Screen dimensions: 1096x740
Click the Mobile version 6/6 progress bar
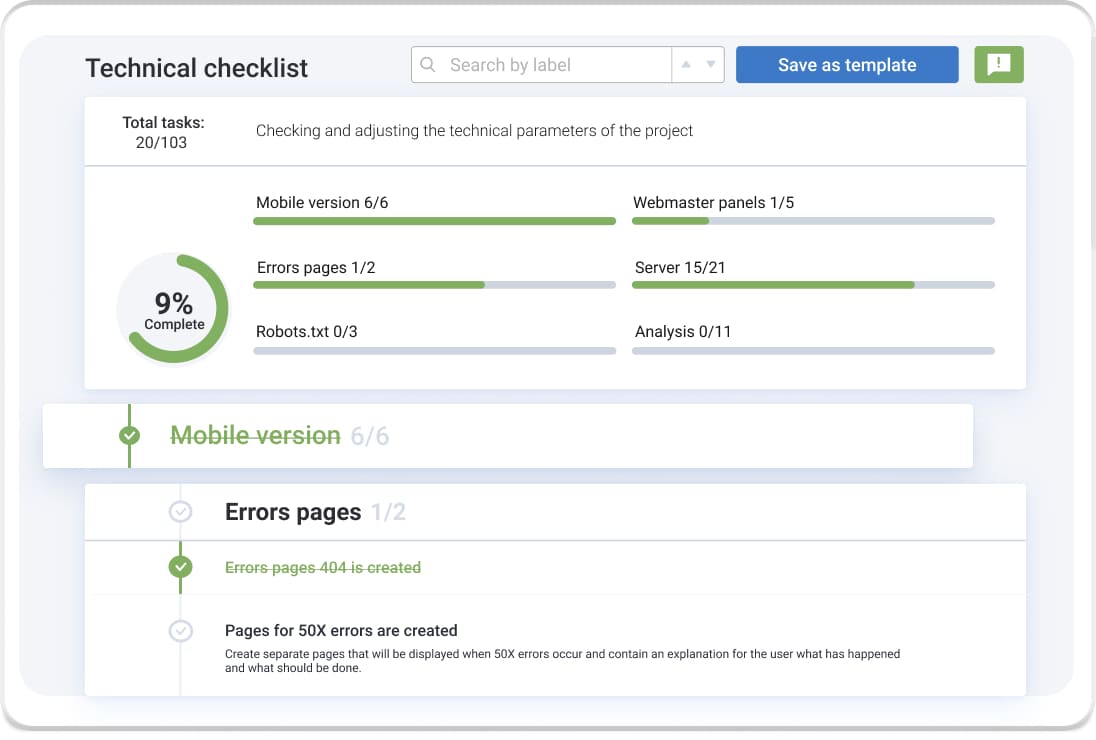coord(434,221)
